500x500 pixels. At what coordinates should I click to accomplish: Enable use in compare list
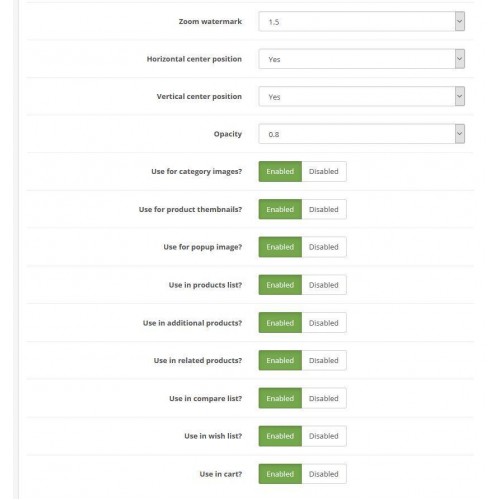pos(280,398)
